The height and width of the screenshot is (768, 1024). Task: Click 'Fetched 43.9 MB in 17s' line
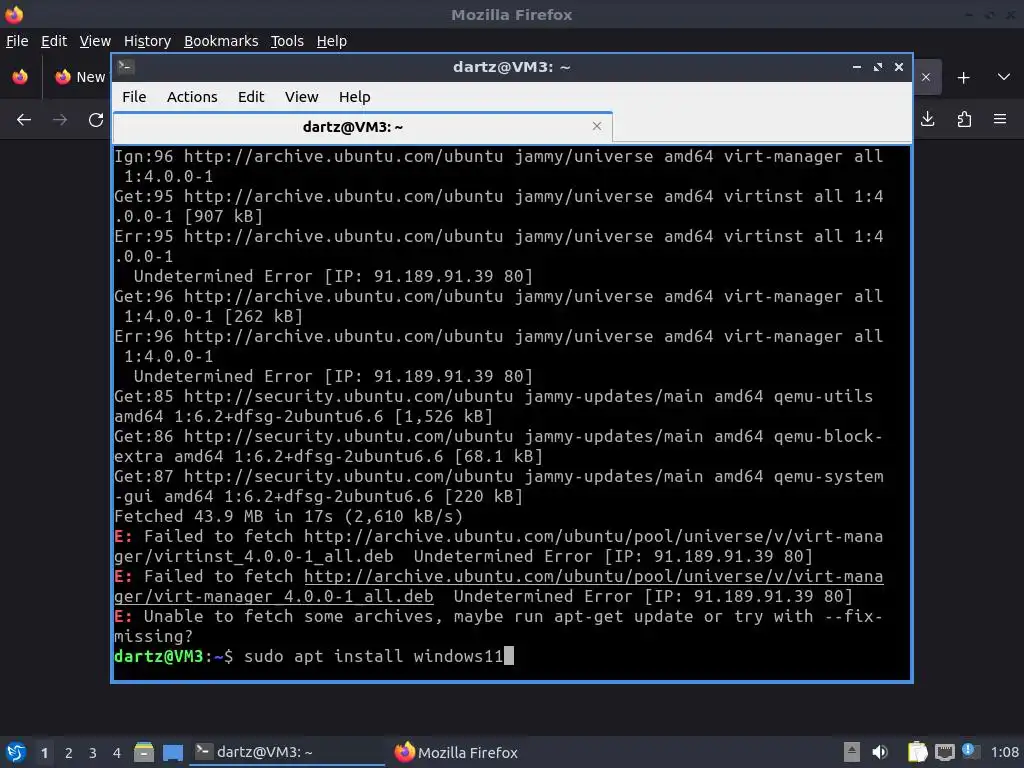pyautogui.click(x=288, y=517)
